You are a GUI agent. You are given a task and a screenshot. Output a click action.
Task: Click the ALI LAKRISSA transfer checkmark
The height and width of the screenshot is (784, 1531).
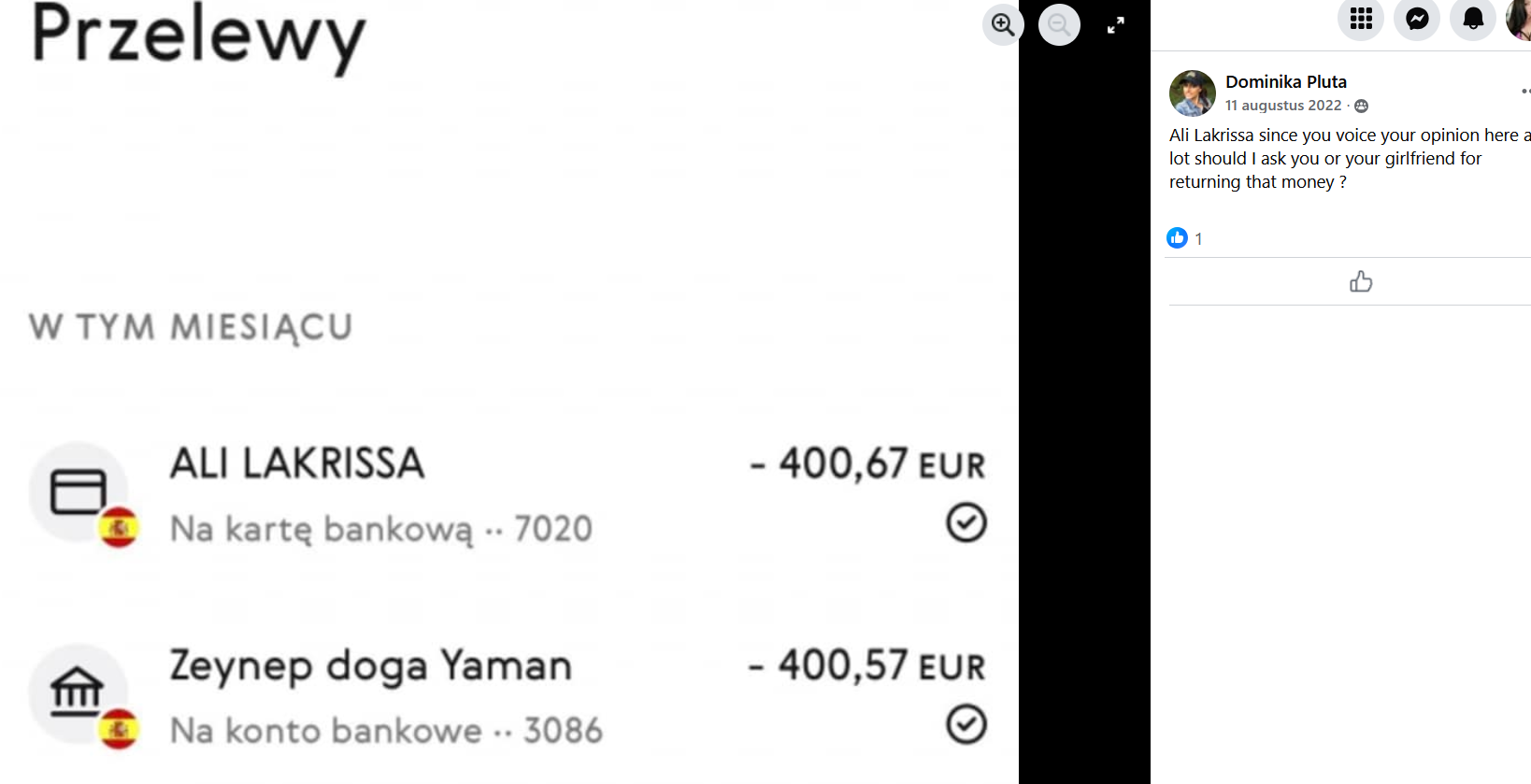click(x=966, y=522)
